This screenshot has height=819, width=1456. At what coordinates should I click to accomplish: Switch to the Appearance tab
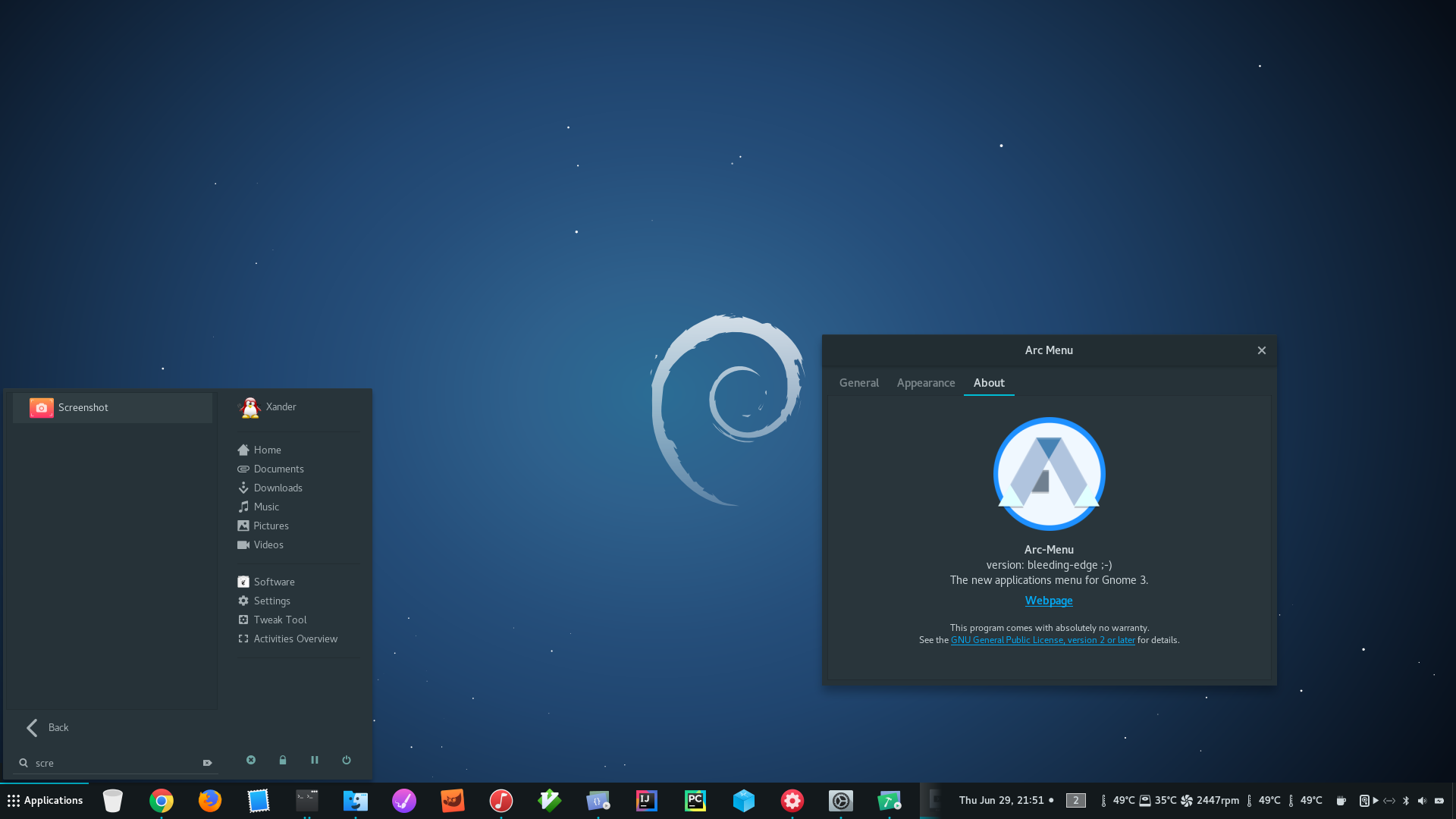926,383
